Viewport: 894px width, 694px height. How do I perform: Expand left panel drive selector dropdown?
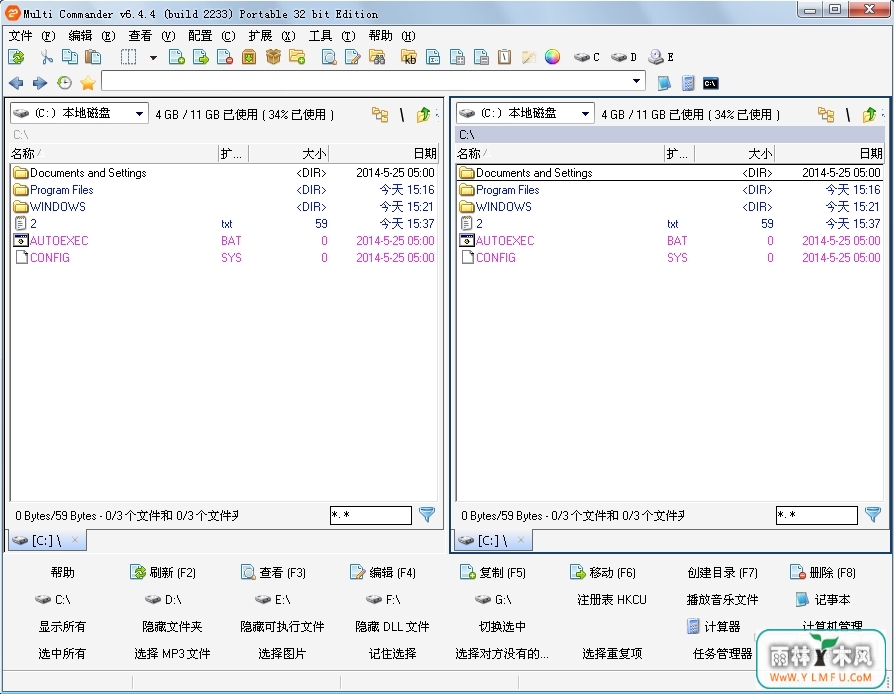tap(139, 114)
